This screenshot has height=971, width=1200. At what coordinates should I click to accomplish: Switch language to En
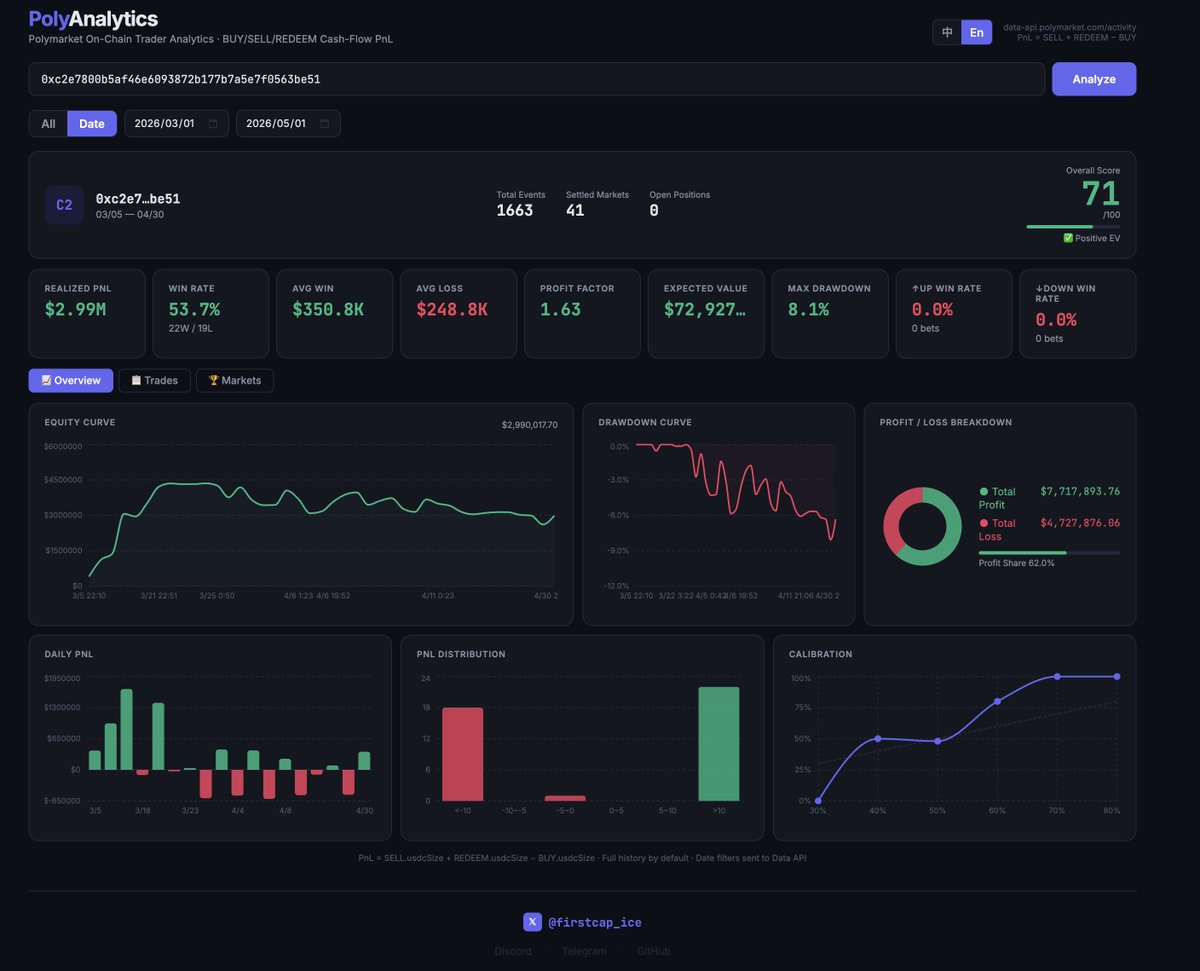tap(976, 32)
